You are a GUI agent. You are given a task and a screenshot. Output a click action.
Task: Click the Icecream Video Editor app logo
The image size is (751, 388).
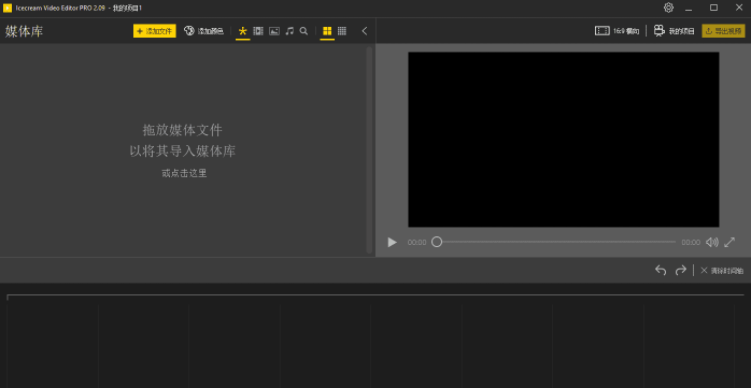pyautogui.click(x=7, y=8)
